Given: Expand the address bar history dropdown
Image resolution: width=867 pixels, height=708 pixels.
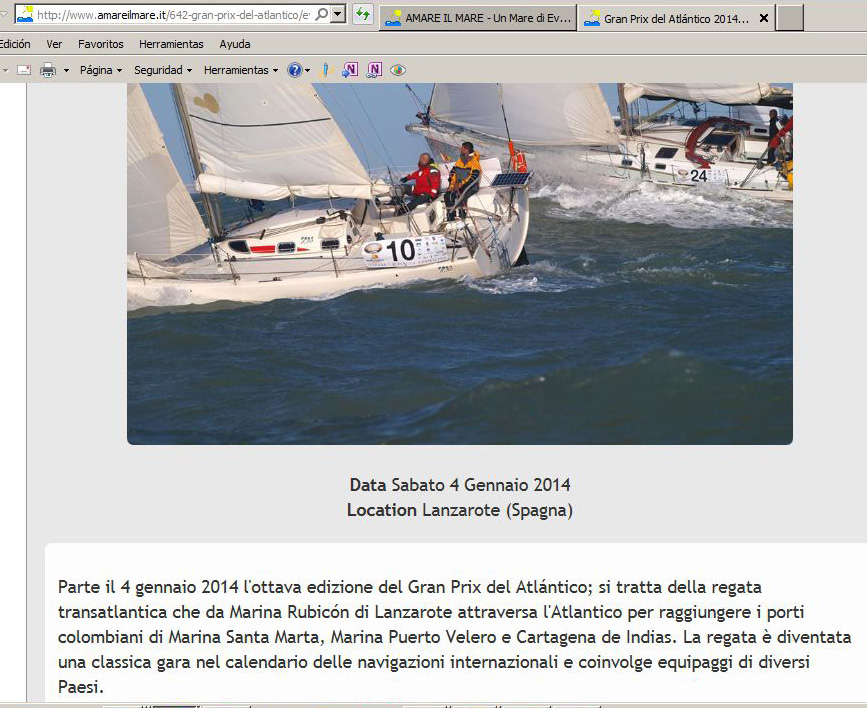Looking at the screenshot, I should tap(338, 15).
